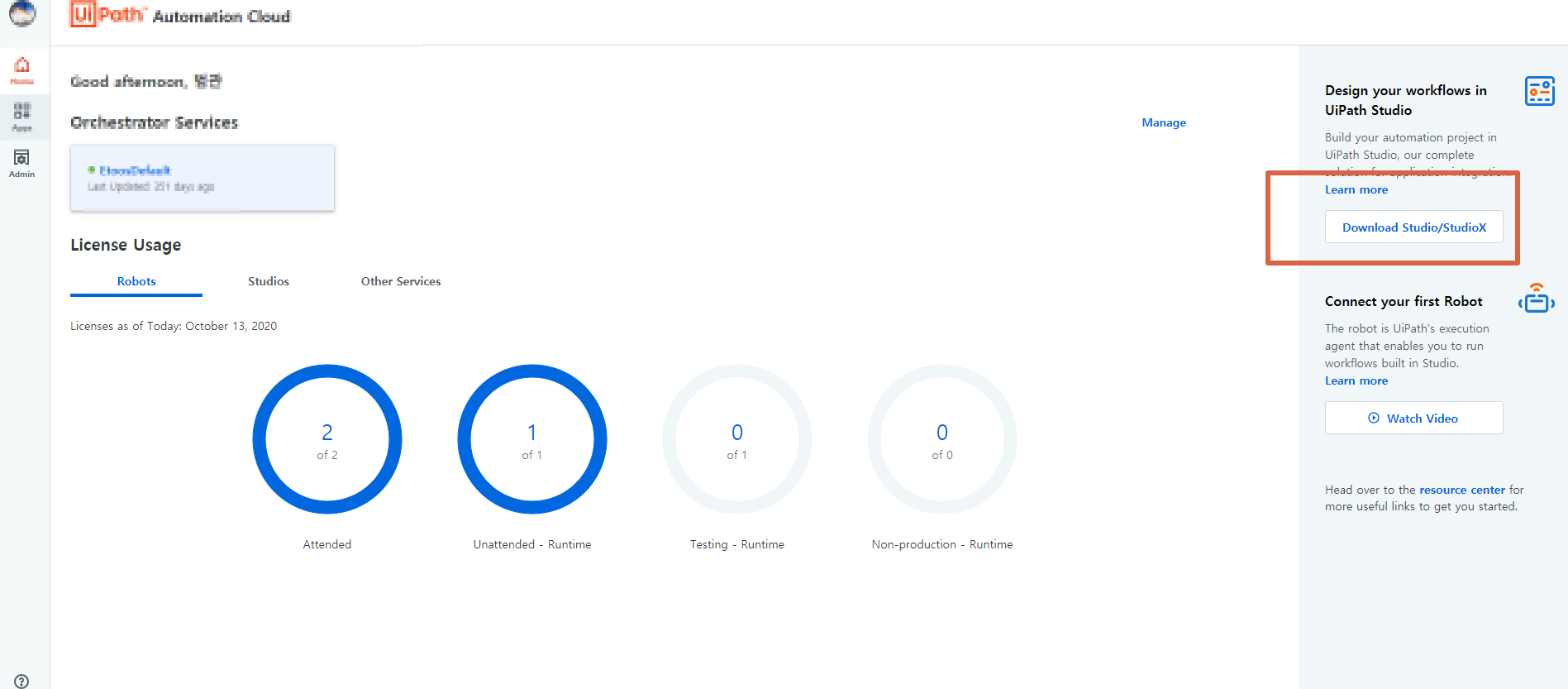Click the Testing - Runtime usage ring
The height and width of the screenshot is (689, 1568).
(737, 439)
